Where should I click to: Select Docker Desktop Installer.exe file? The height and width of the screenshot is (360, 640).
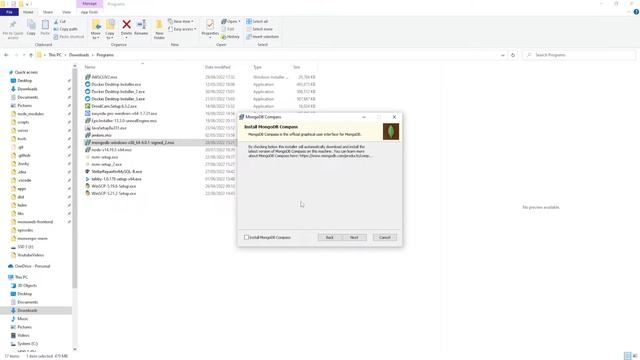116,84
